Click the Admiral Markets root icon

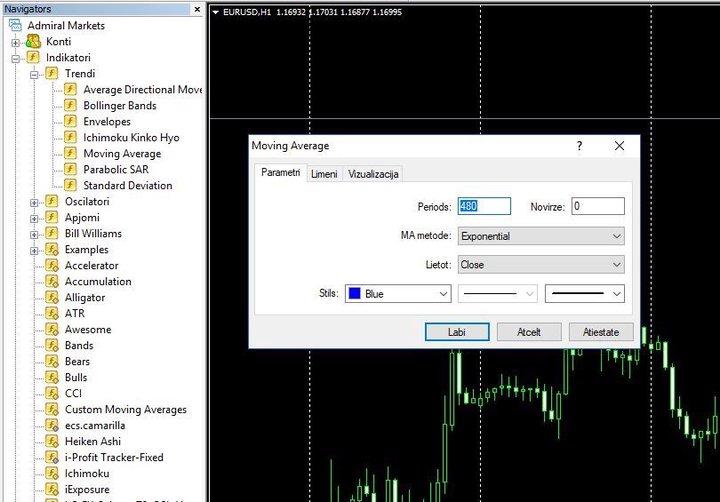(15, 26)
